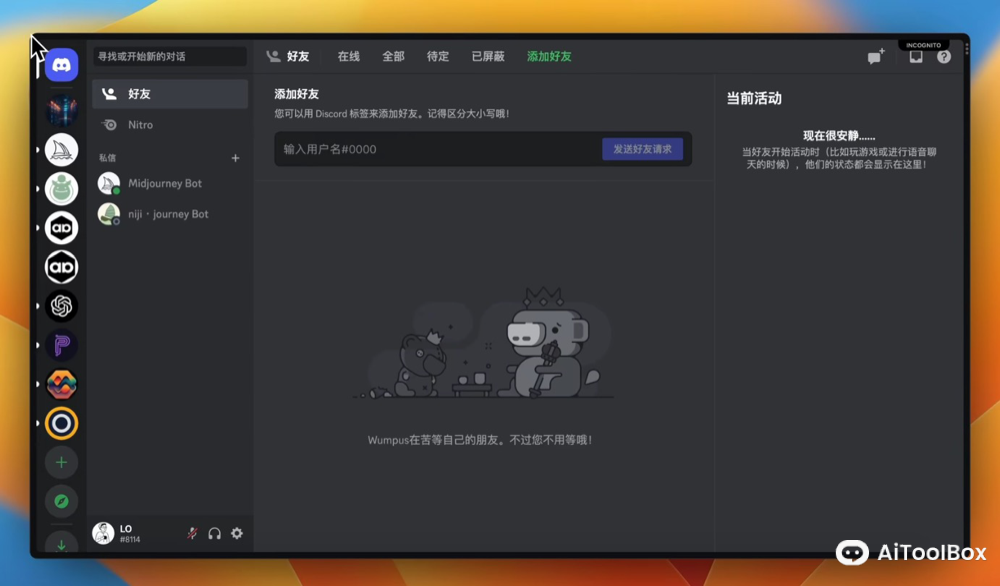Viewport: 1000px width, 586px height.
Task: Open the second 'ab' logo server
Action: pyautogui.click(x=61, y=267)
